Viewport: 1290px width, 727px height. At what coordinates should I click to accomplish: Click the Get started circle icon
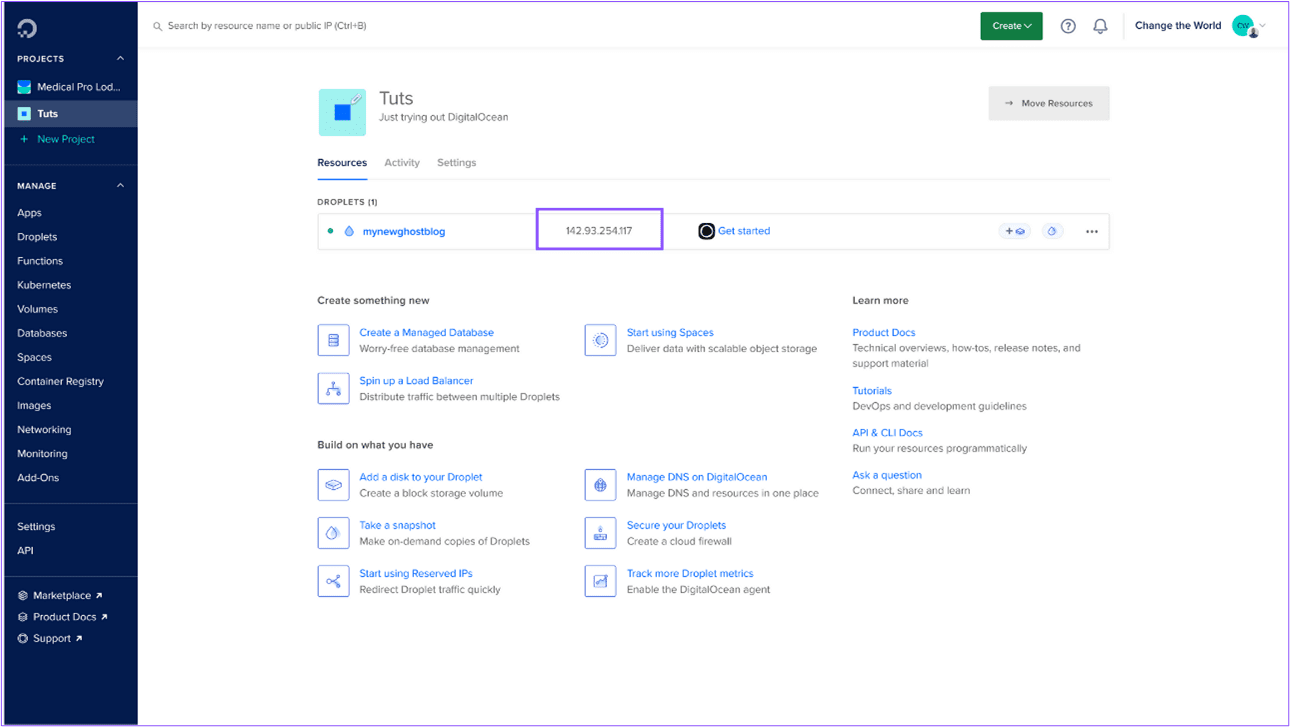point(706,231)
